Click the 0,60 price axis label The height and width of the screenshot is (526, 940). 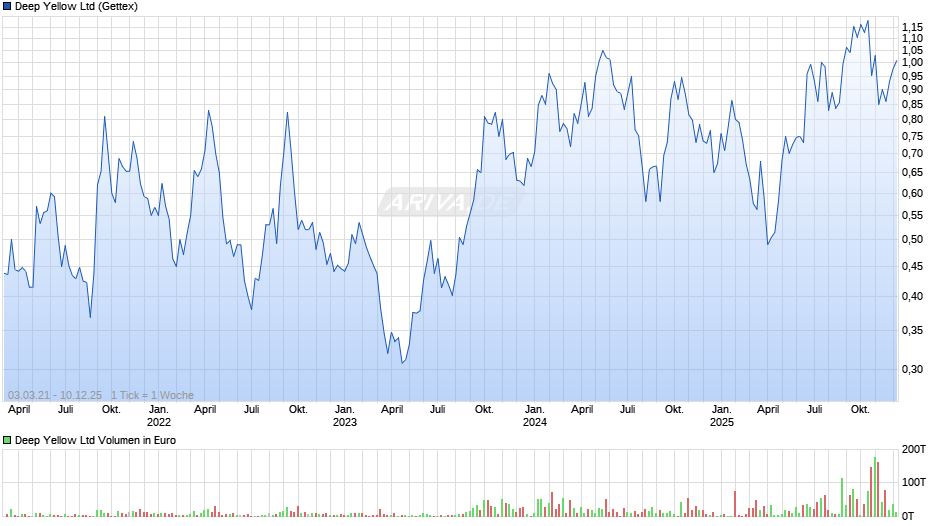click(912, 193)
